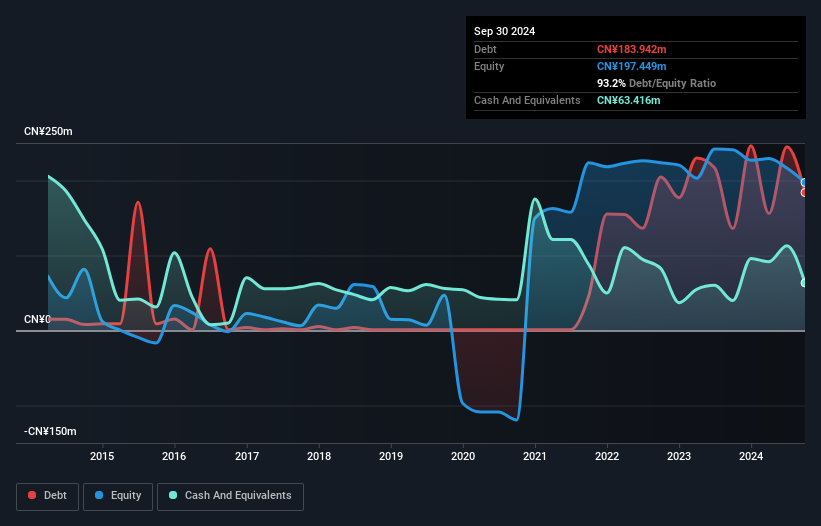This screenshot has height=526, width=821.
Task: Select the blue Equity end-point marker
Action: pos(804,182)
